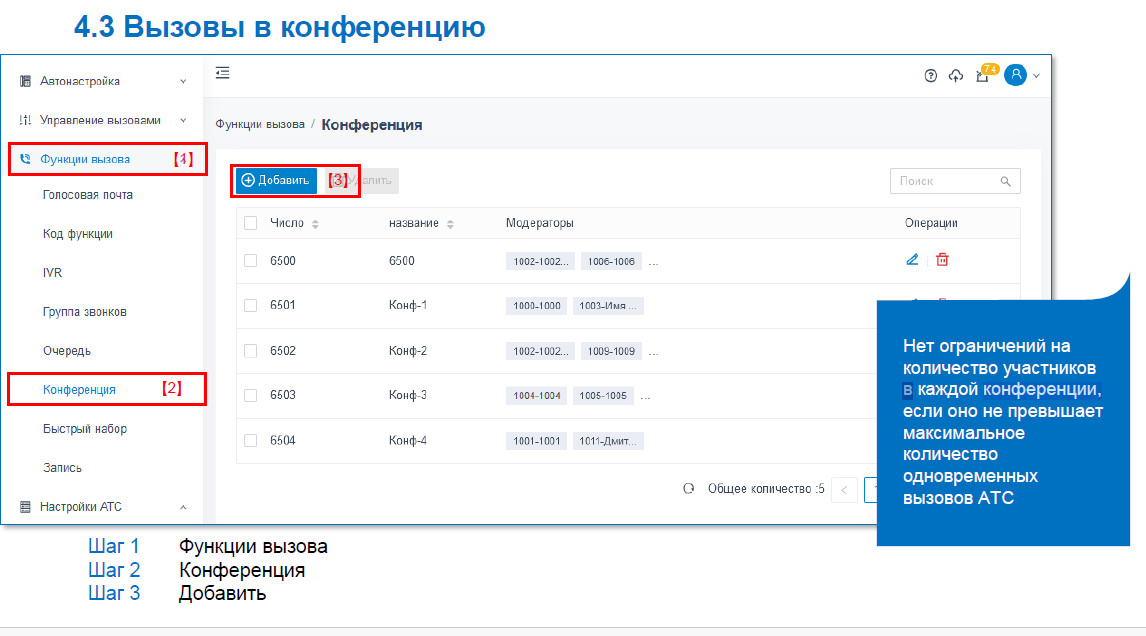Show more moderators ellipsis for 6500
The image size is (1146, 636).
(x=653, y=262)
